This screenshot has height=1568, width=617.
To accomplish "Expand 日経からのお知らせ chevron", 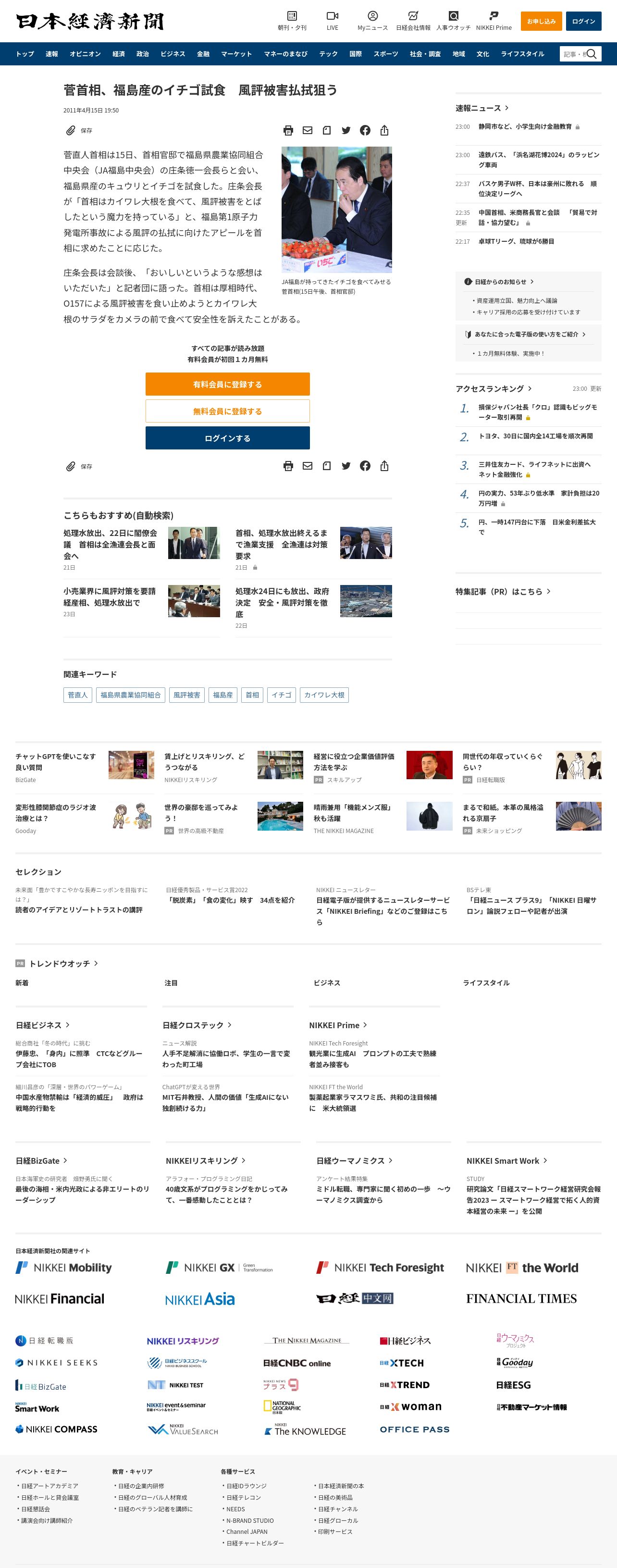I will pyautogui.click(x=532, y=282).
